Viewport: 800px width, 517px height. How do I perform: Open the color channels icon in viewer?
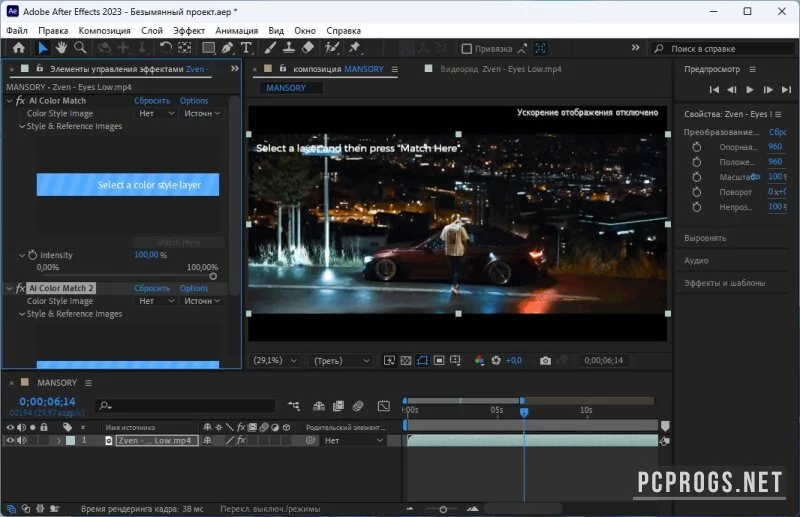tap(479, 361)
